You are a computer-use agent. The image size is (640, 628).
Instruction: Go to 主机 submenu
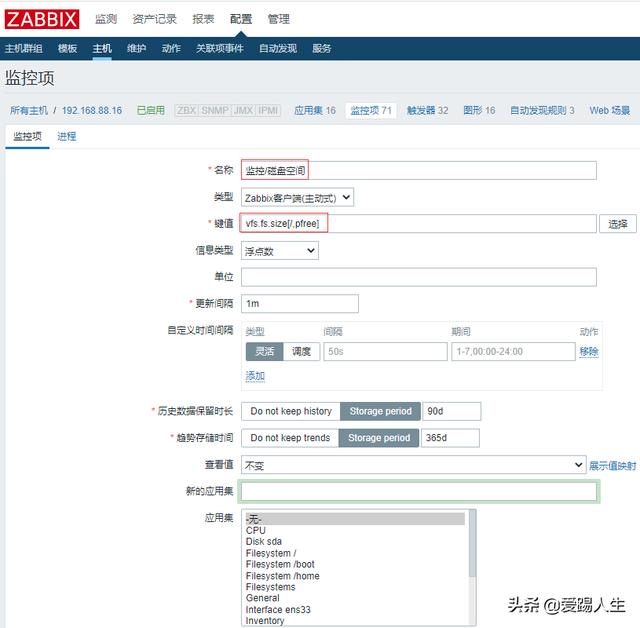(102, 49)
